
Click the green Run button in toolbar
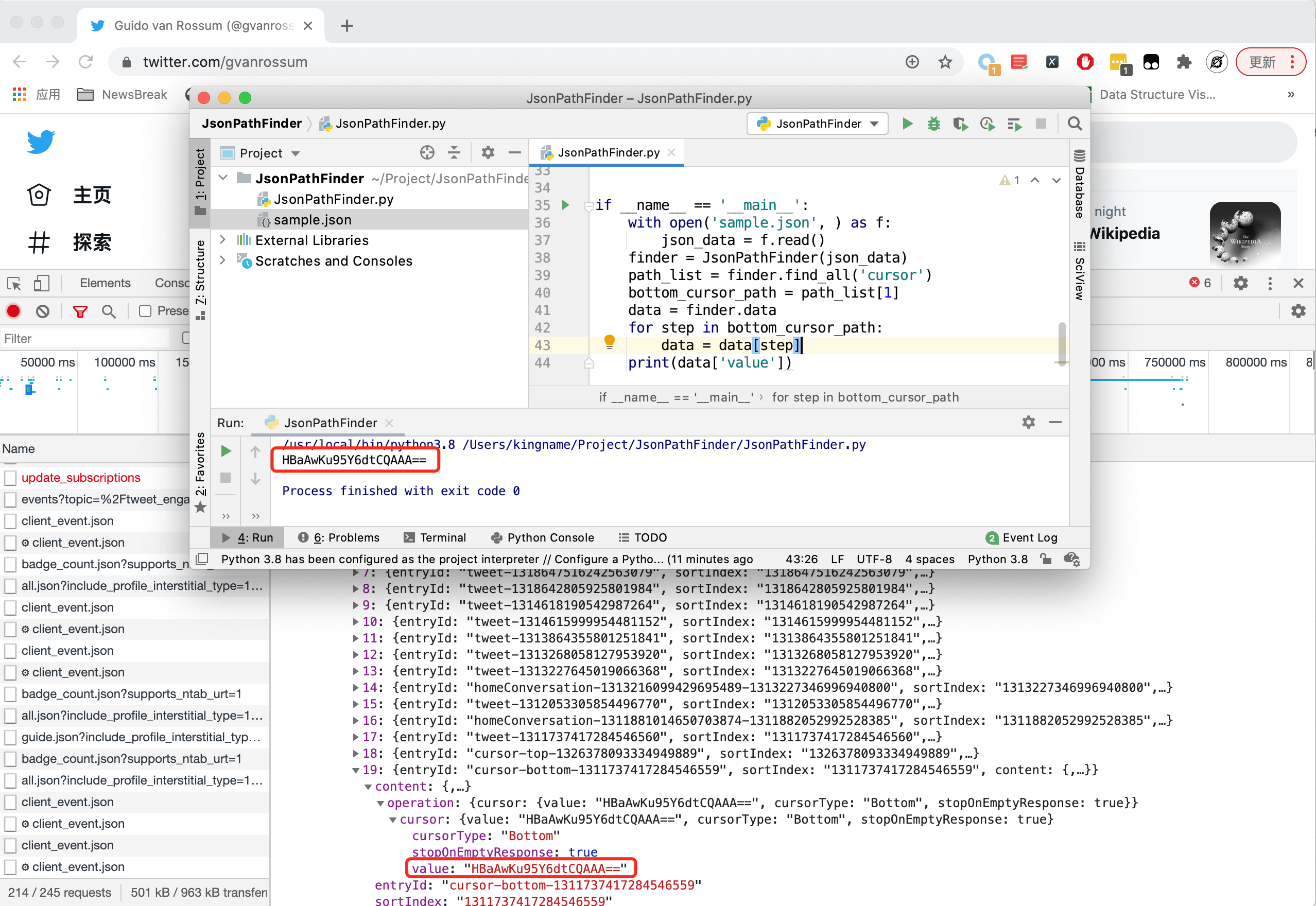pyautogui.click(x=907, y=124)
